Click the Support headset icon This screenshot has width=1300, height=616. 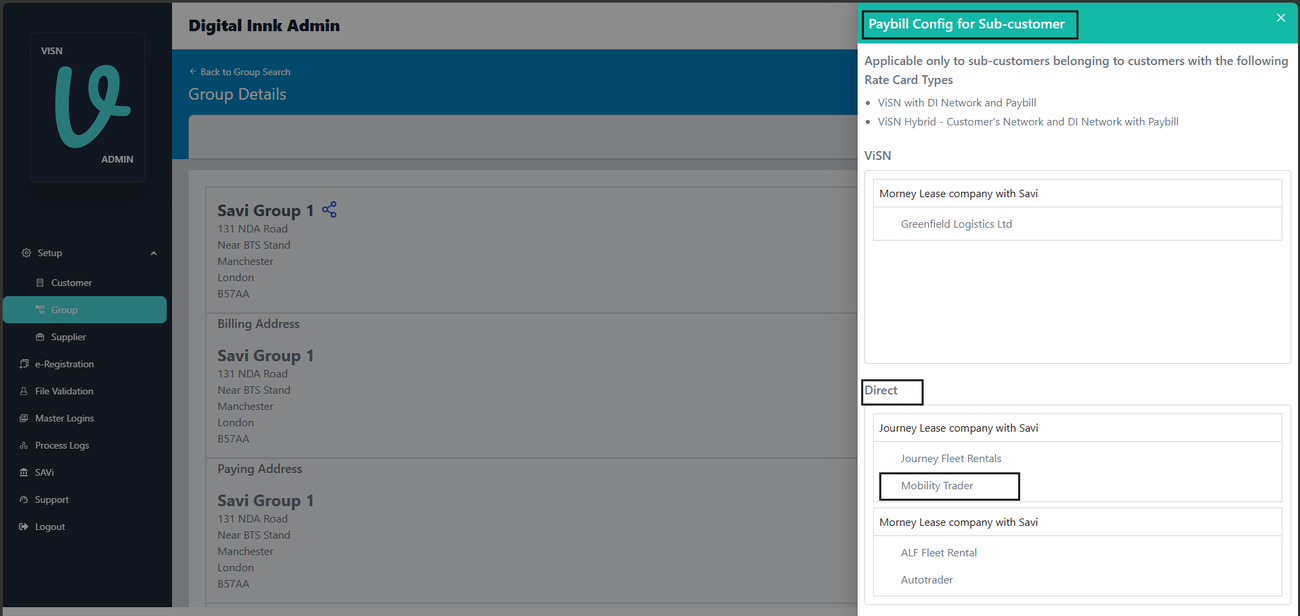[24, 499]
